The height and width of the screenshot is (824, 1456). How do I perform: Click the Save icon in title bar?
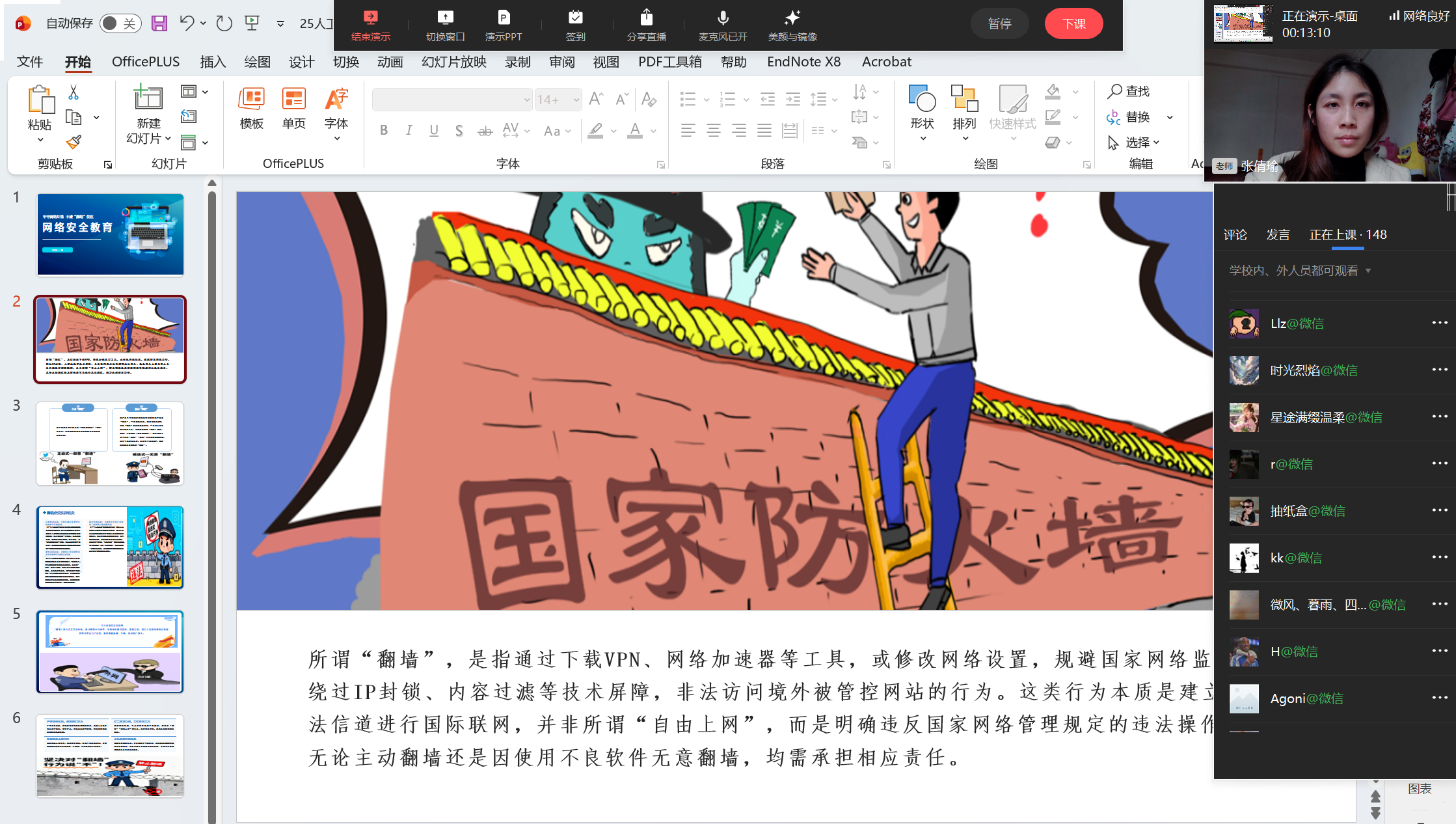coord(159,23)
